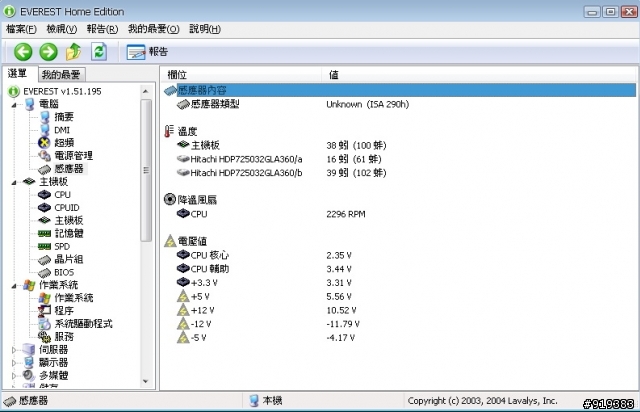The width and height of the screenshot is (640, 412).
Task: Click tree scrollbar up arrow
Action: (146, 91)
